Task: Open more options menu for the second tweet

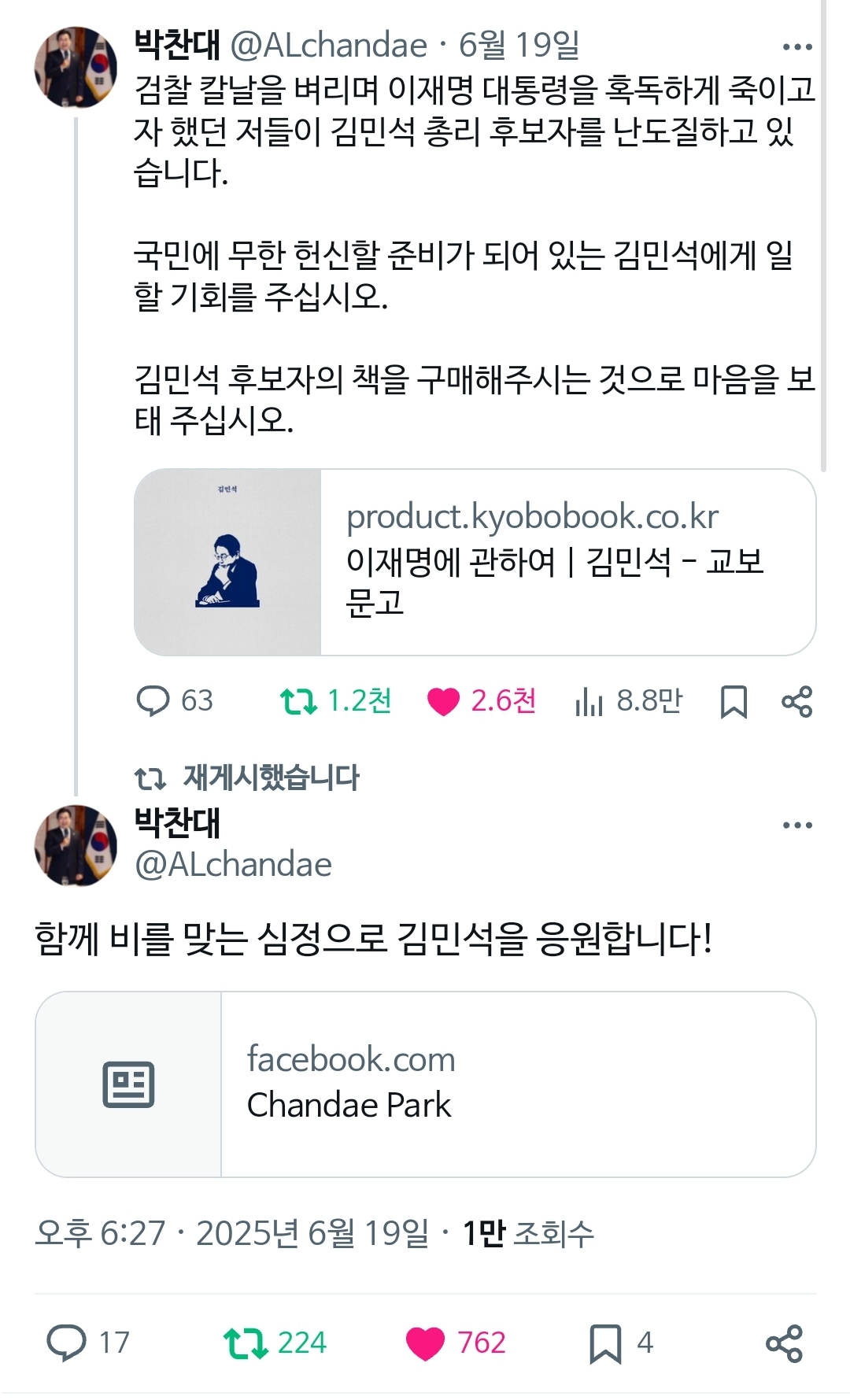Action: coord(797,826)
